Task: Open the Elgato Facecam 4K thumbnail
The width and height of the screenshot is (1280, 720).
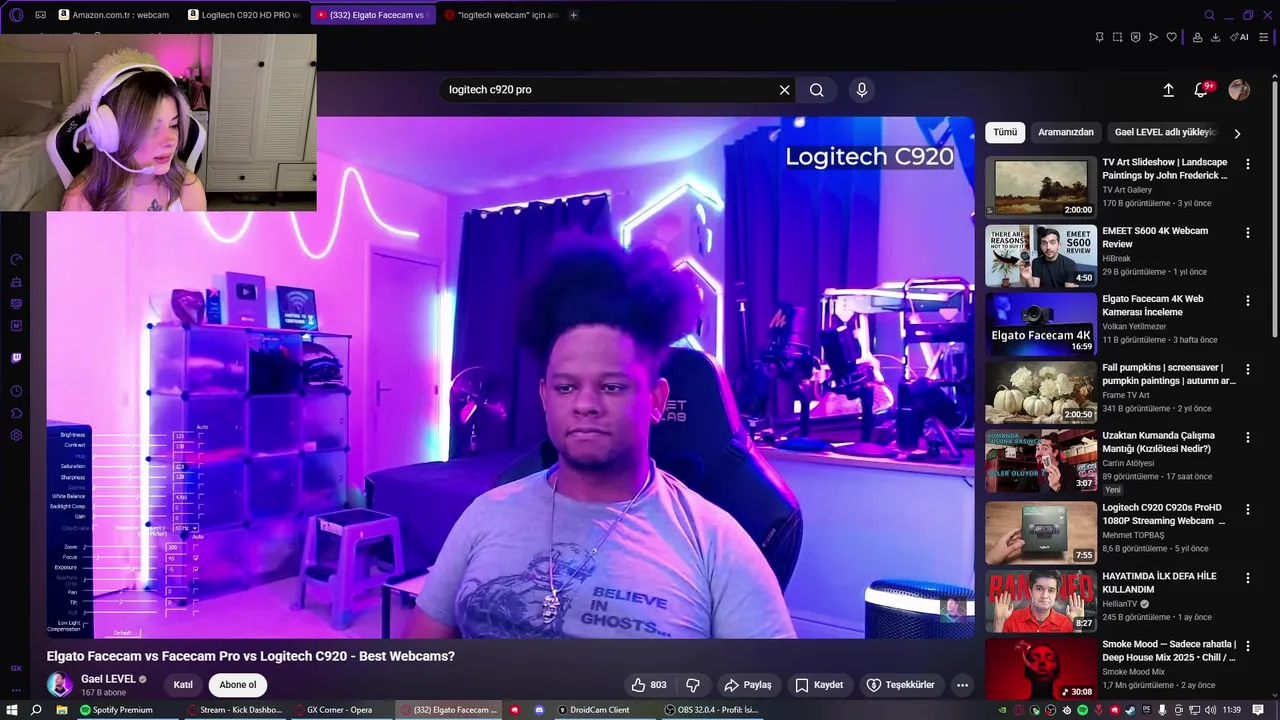Action: tap(1041, 324)
